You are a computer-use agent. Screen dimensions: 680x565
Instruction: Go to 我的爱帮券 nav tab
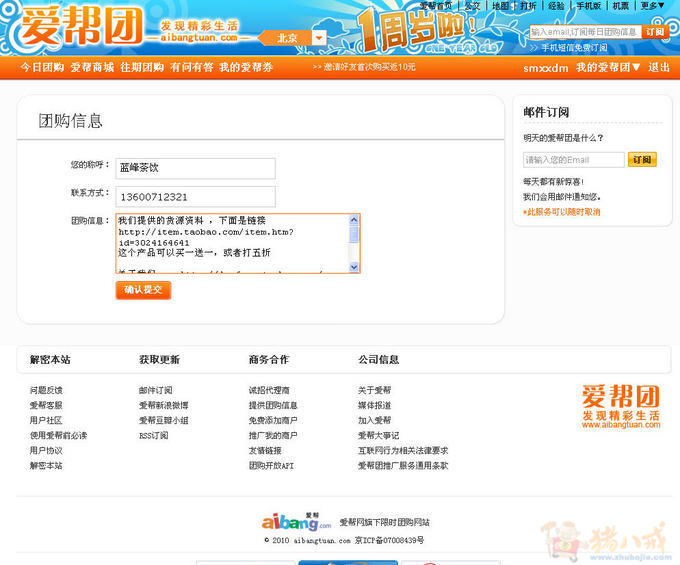point(246,67)
